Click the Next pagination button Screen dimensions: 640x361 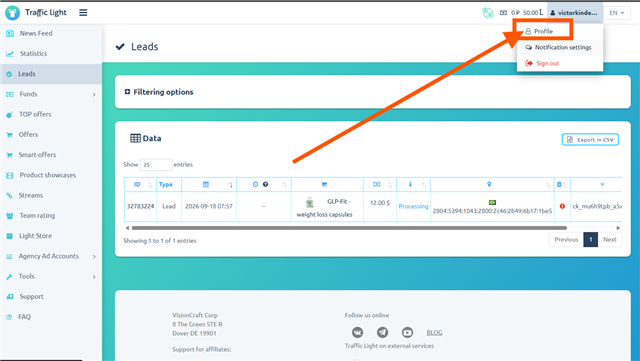[610, 240]
